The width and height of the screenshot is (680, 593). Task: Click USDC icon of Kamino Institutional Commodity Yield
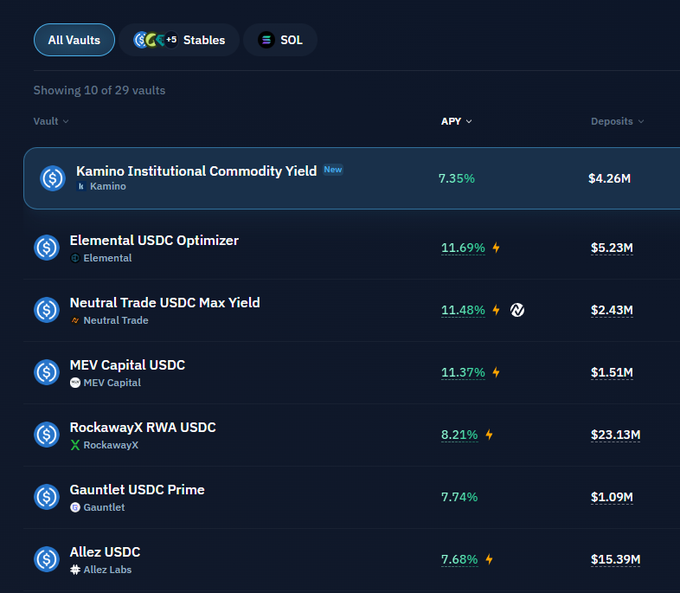click(52, 178)
